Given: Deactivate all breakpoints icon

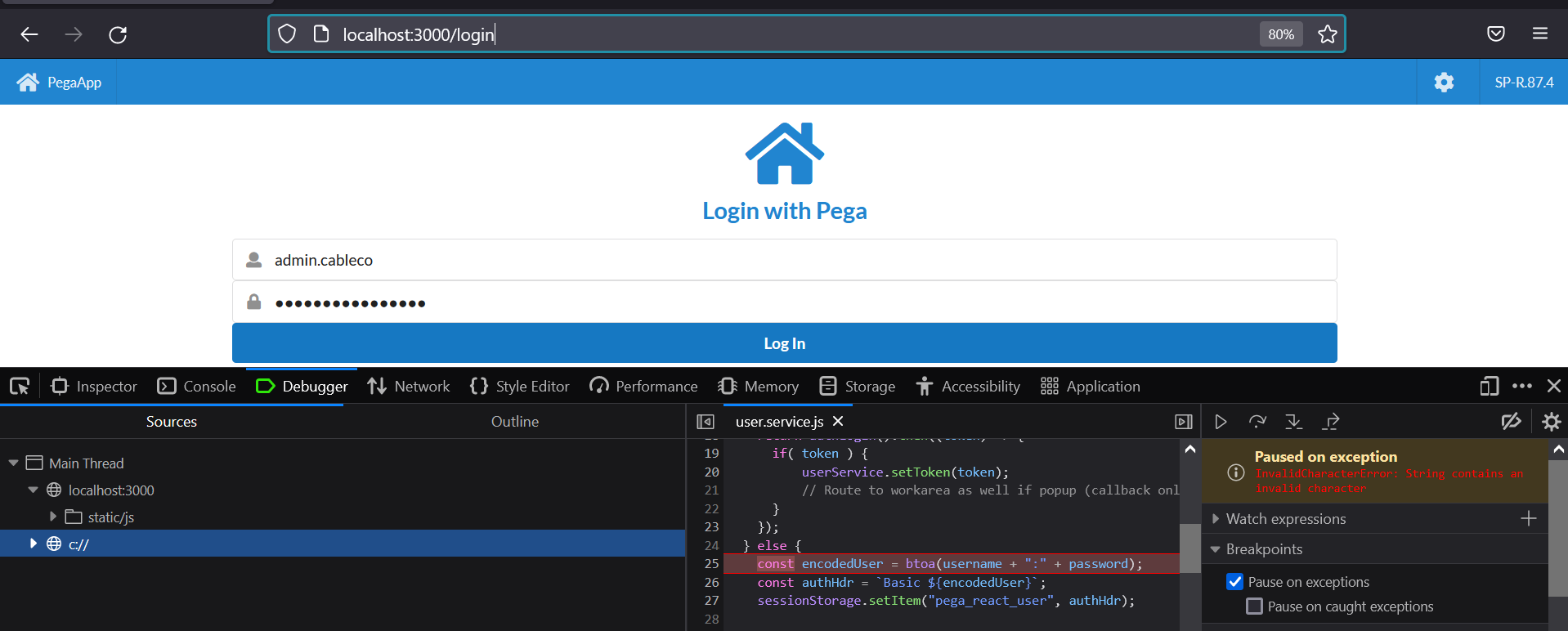Looking at the screenshot, I should pyautogui.click(x=1512, y=422).
